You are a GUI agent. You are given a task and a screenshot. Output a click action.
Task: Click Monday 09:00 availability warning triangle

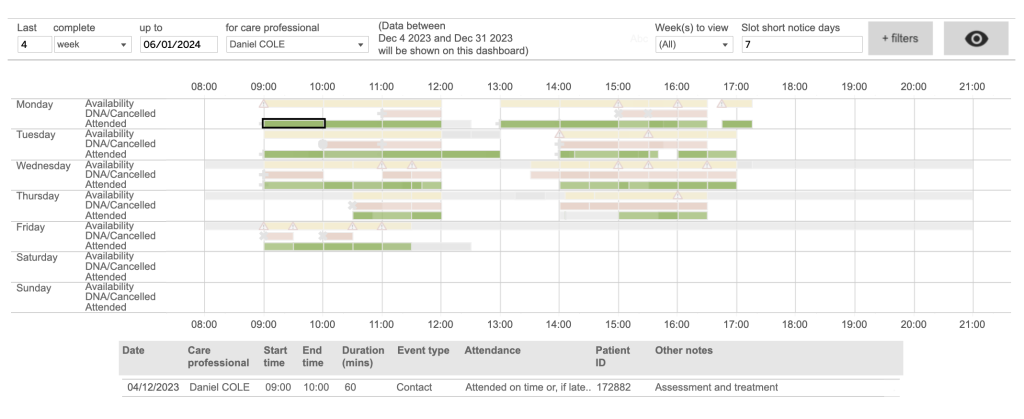click(x=264, y=103)
